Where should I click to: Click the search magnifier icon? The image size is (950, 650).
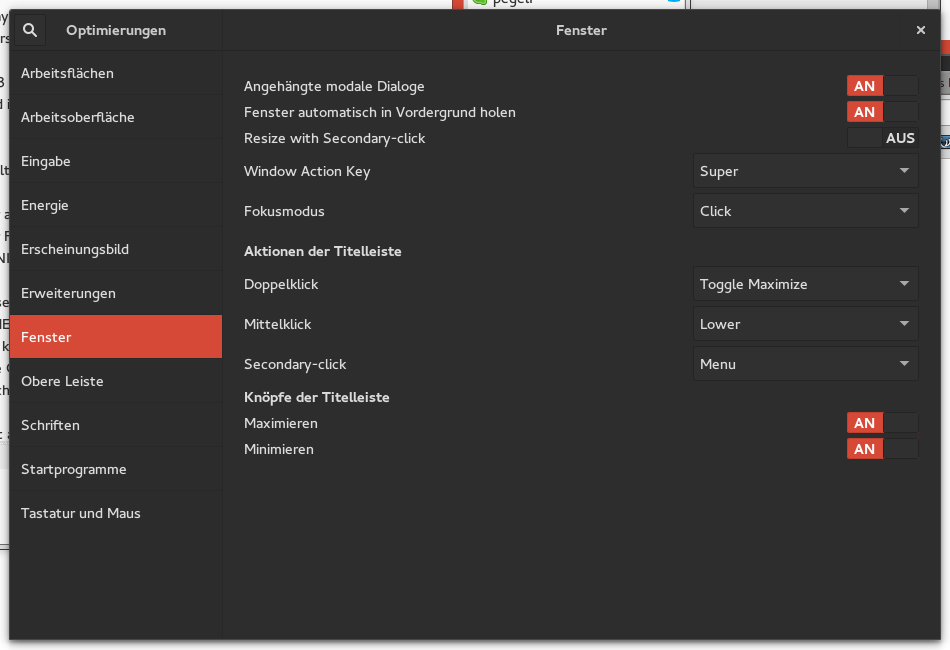tap(30, 30)
